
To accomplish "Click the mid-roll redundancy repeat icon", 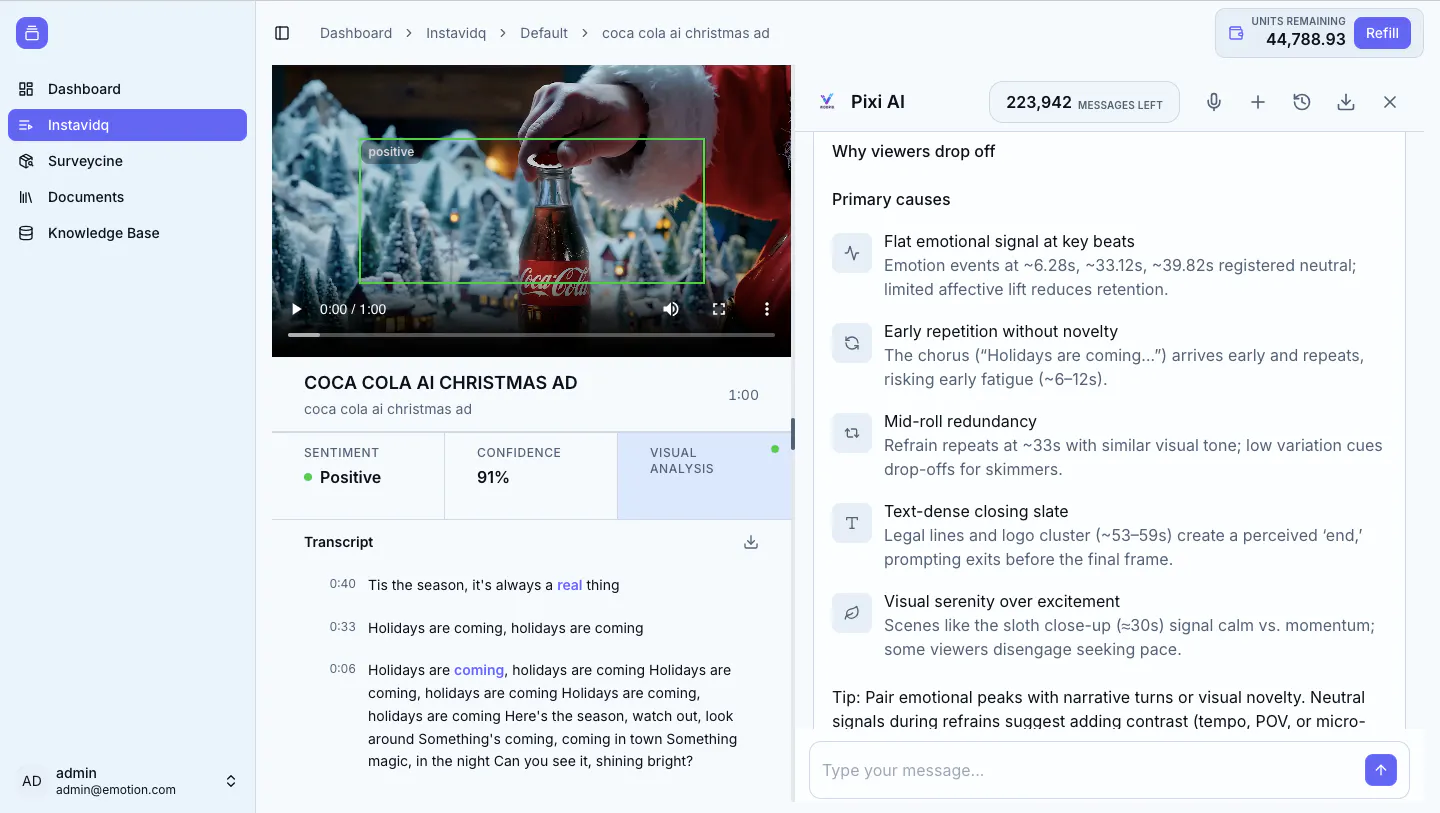I will point(852,433).
